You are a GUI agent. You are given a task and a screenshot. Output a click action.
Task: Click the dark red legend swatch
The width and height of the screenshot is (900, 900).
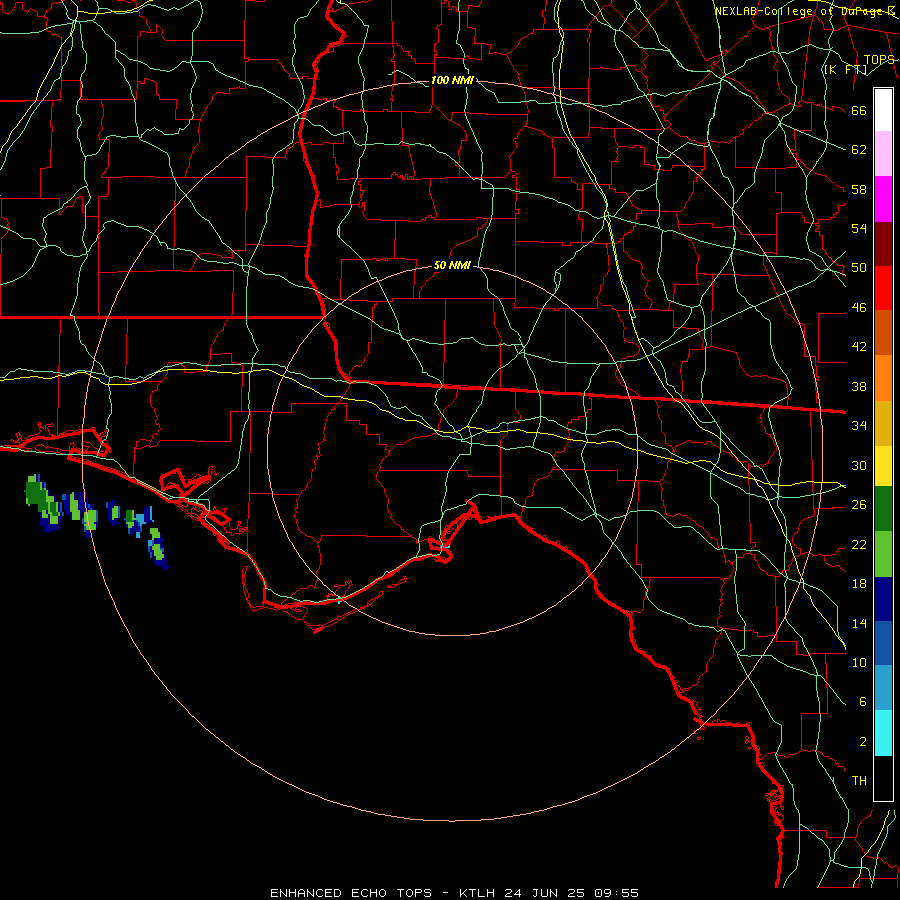pos(883,245)
